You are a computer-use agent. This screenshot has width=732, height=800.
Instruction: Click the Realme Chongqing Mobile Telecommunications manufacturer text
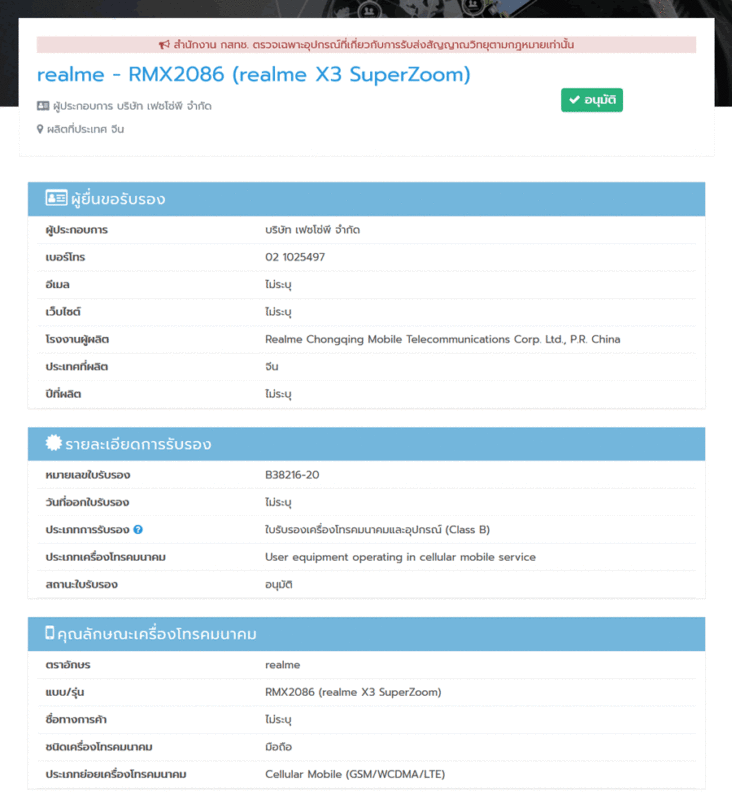tap(442, 339)
